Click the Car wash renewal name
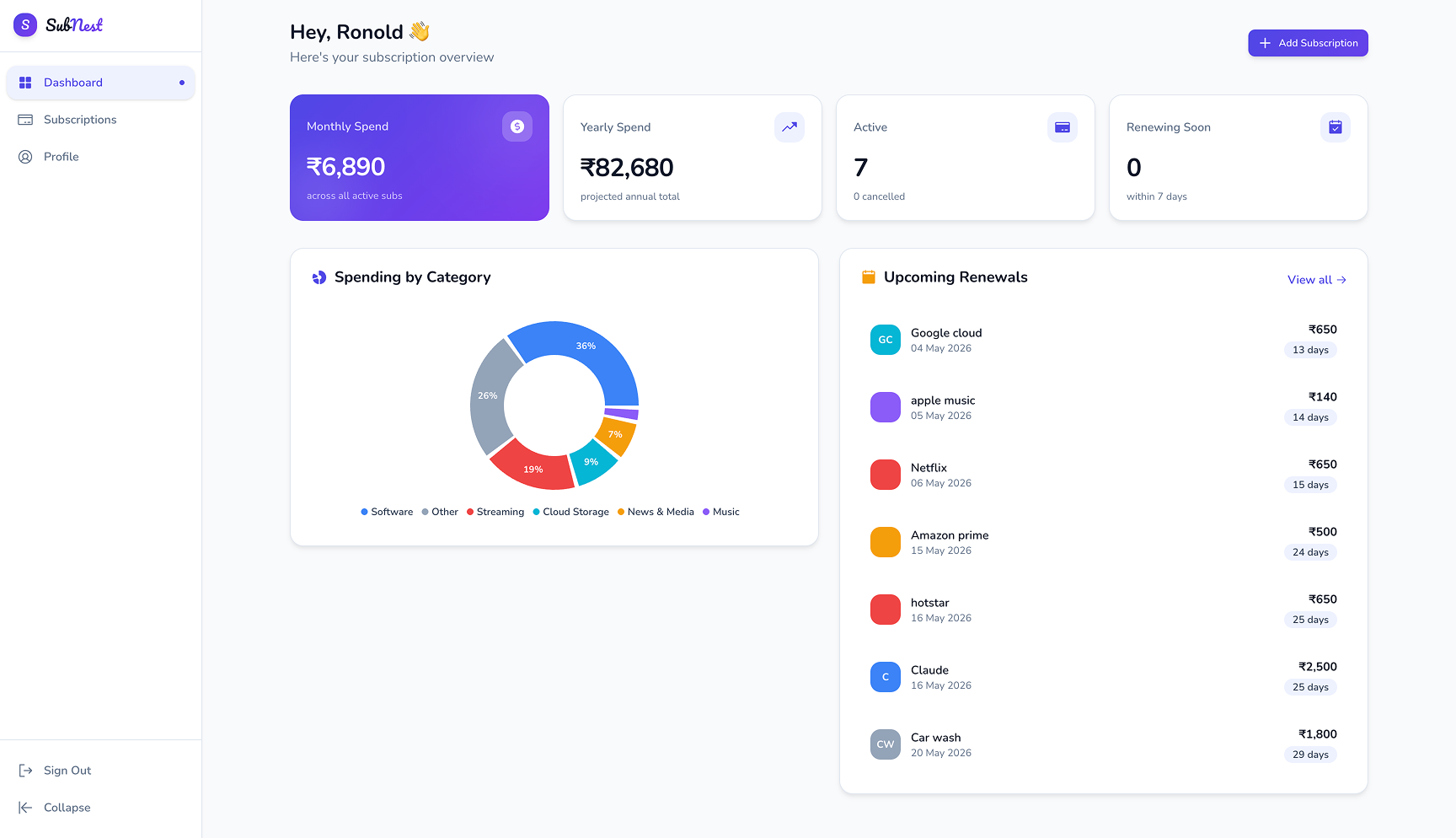This screenshot has height=838, width=1456. pos(935,738)
